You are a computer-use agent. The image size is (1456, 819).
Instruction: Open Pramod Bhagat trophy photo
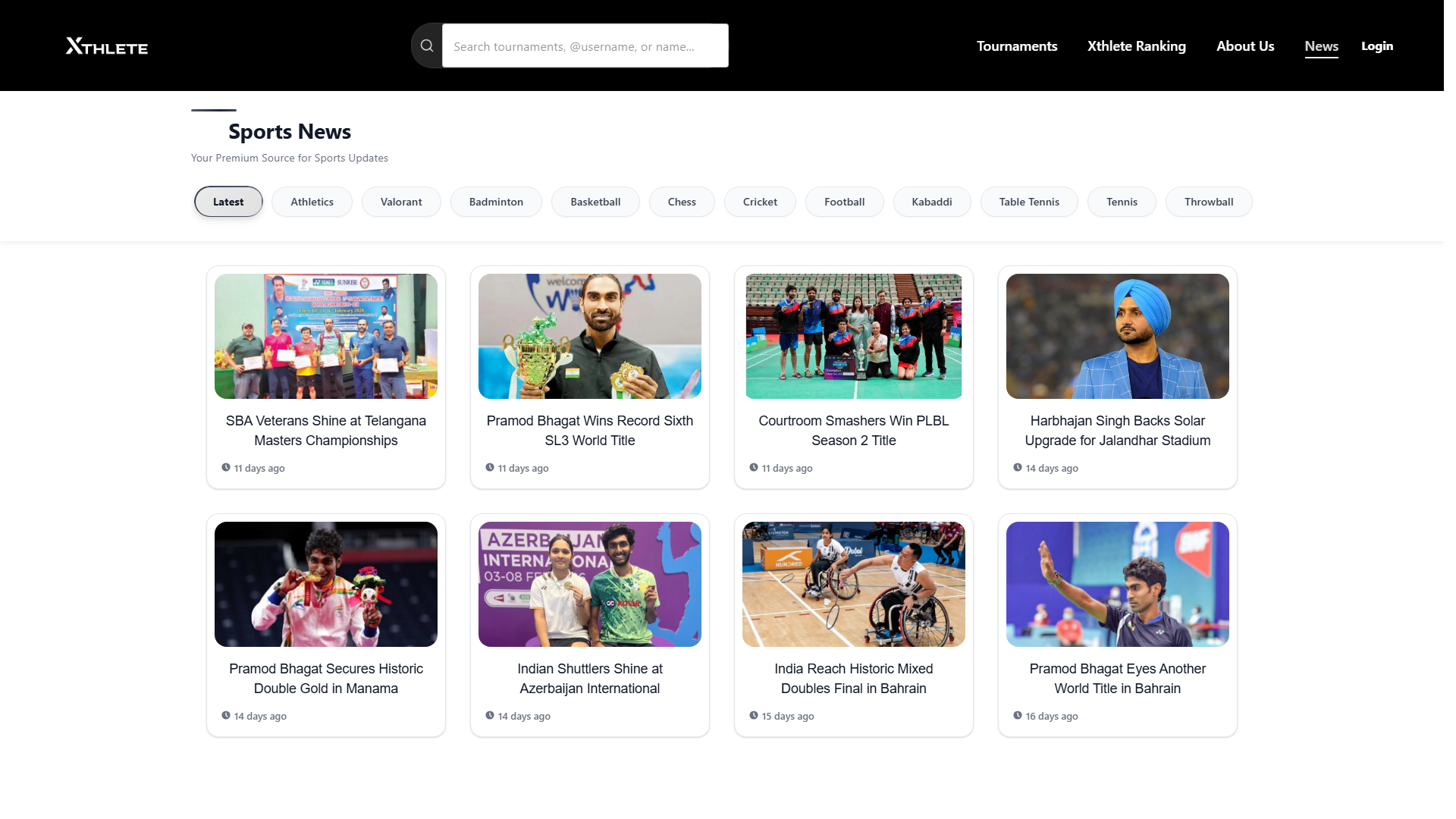tap(589, 336)
